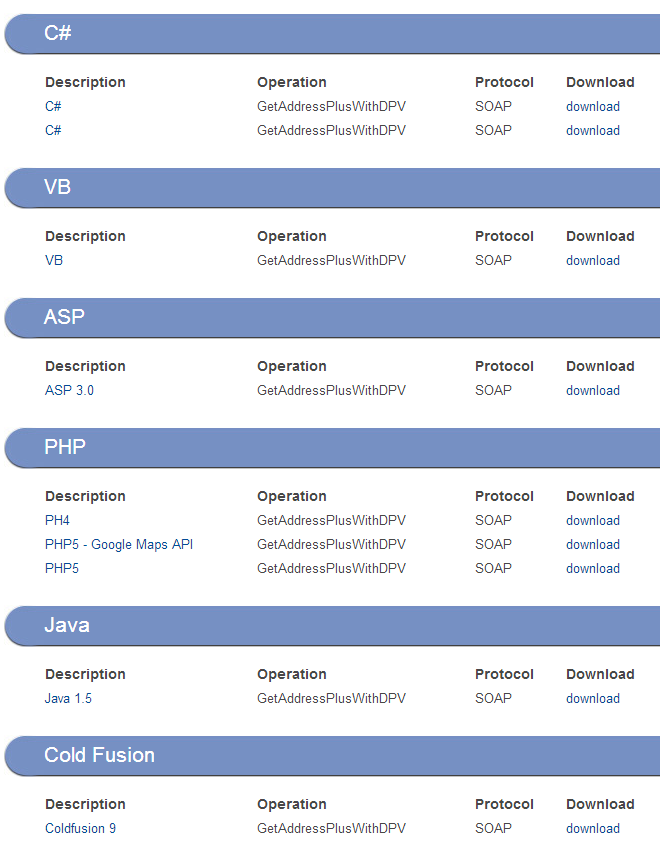Open the Coldfusion 9 description link
This screenshot has width=660, height=856.
pyautogui.click(x=80, y=828)
